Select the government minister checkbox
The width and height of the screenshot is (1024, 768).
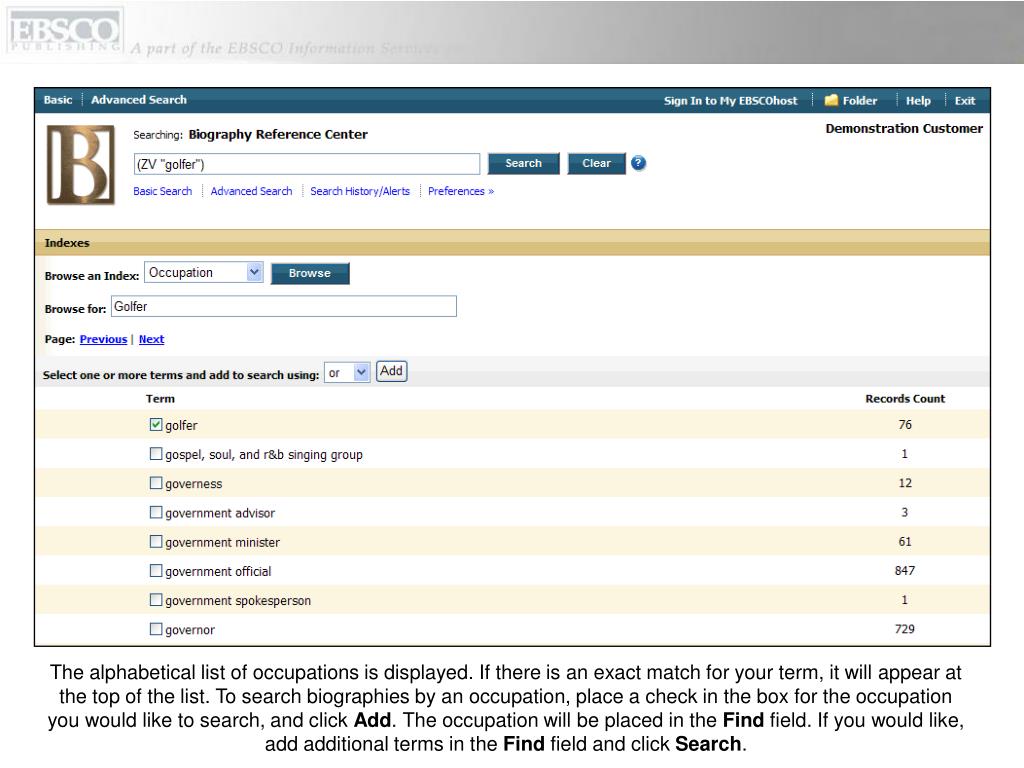click(x=155, y=541)
